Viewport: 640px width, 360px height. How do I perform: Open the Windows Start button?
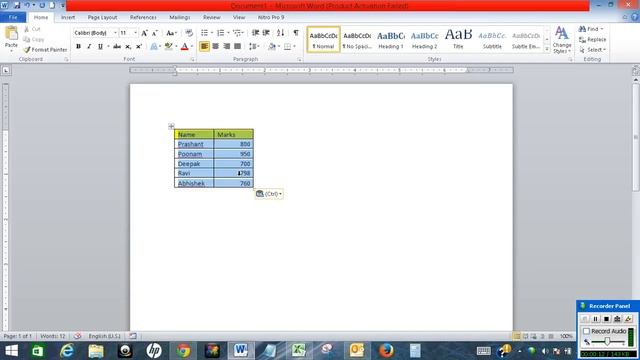pyautogui.click(x=11, y=351)
